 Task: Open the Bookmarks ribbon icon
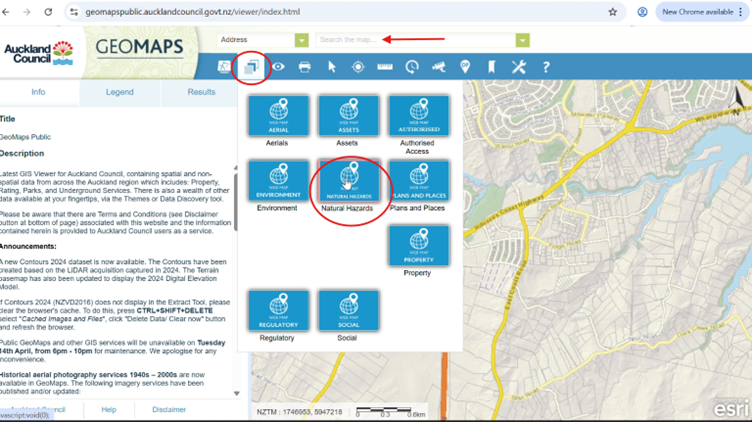[x=492, y=67]
